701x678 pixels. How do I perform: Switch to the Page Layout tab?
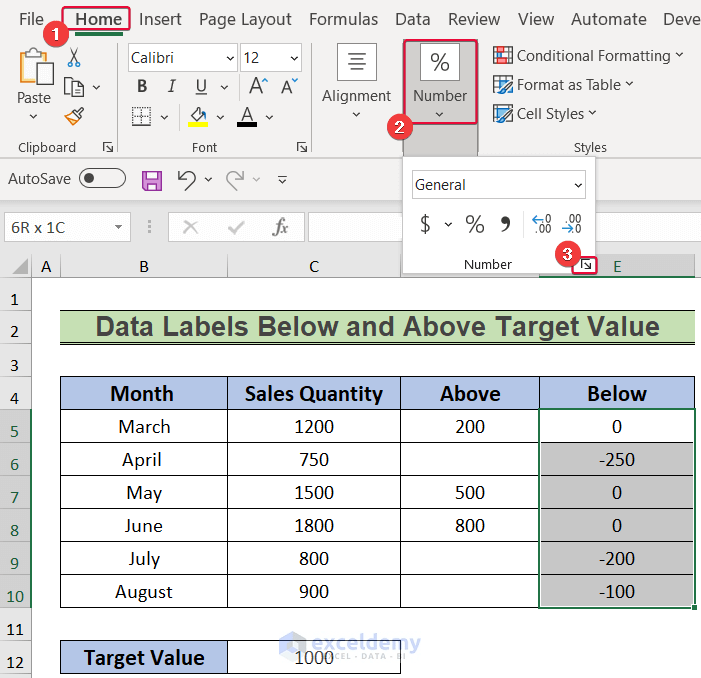click(x=245, y=19)
